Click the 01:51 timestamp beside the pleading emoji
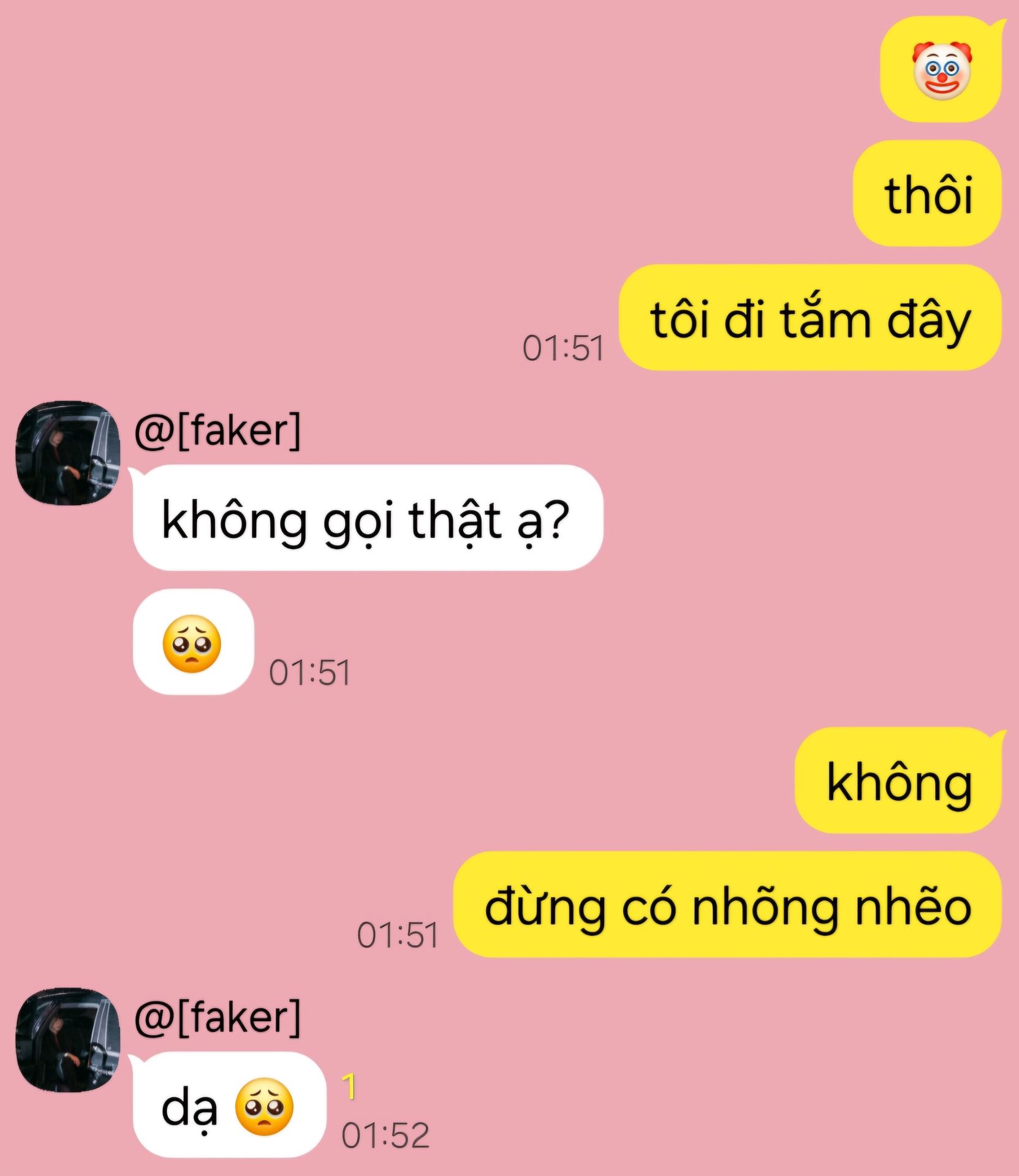Viewport: 1019px width, 1176px height. [x=310, y=673]
